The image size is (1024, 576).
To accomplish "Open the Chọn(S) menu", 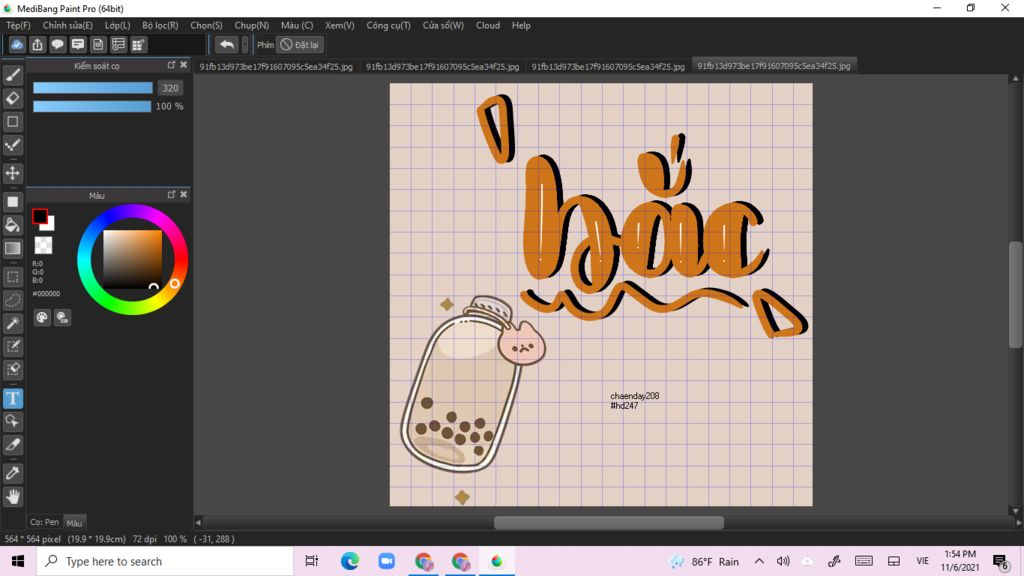I will (206, 25).
